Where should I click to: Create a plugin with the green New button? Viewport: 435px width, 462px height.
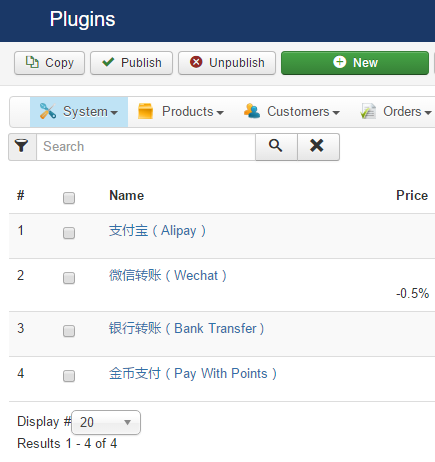tap(355, 63)
